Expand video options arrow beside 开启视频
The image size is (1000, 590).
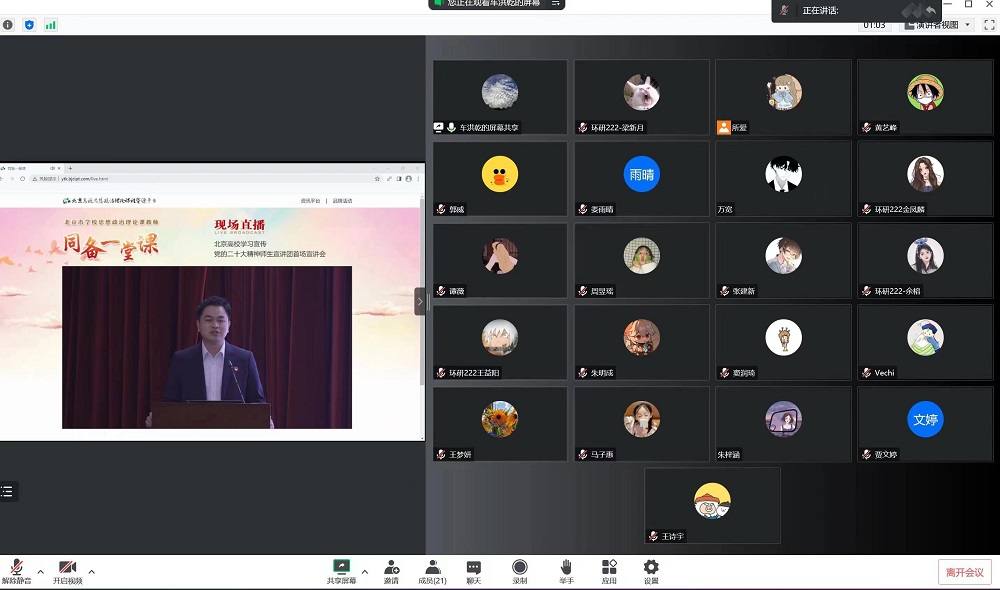coord(92,572)
